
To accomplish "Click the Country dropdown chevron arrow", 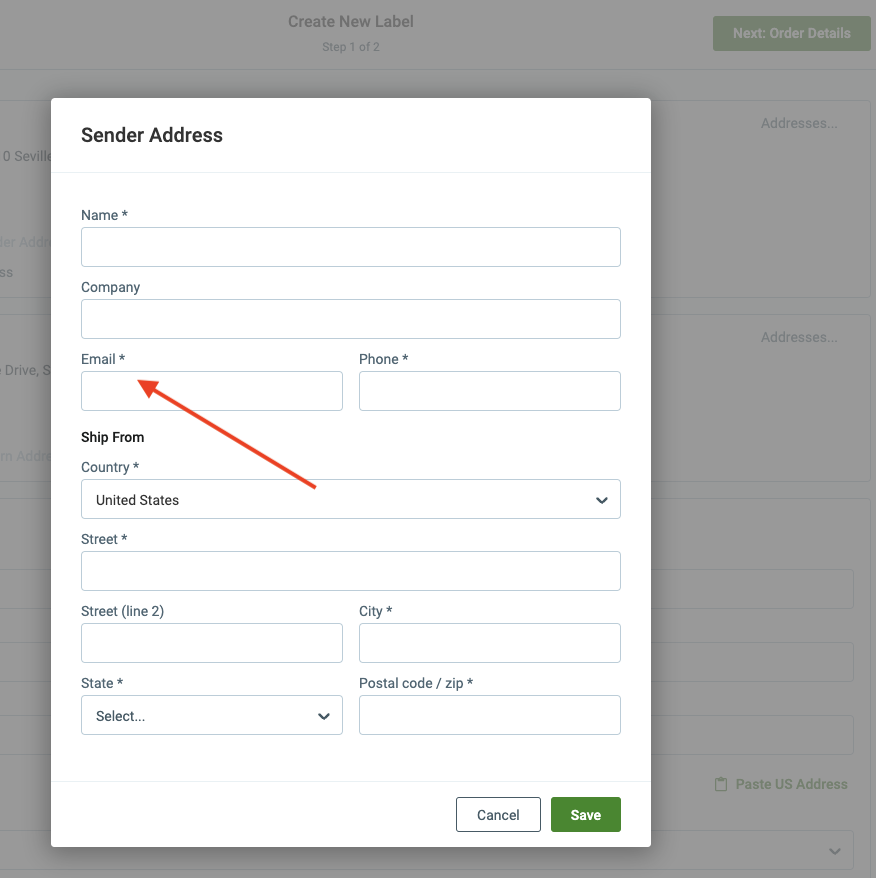I will [602, 500].
